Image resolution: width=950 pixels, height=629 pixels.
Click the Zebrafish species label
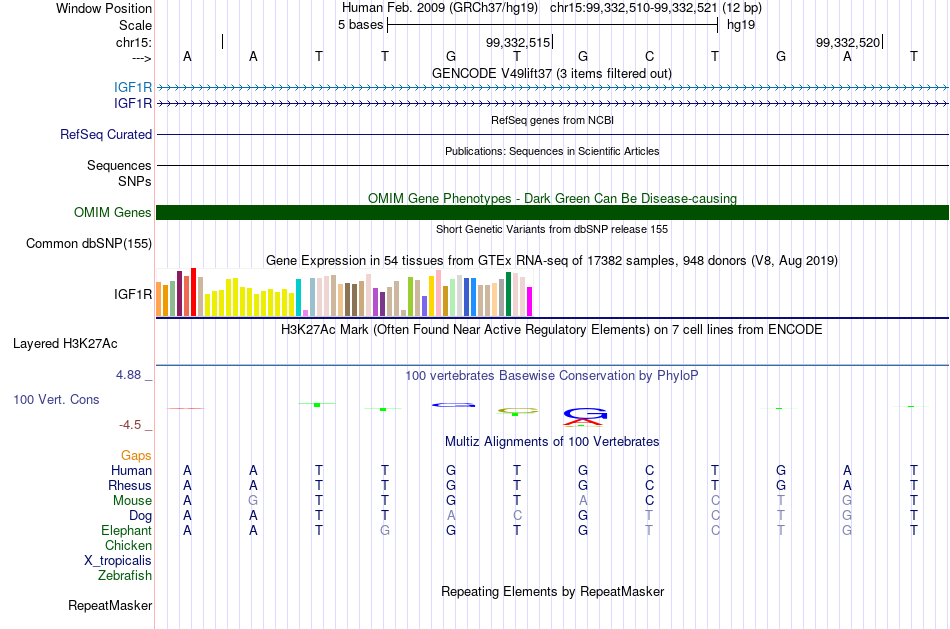125,575
